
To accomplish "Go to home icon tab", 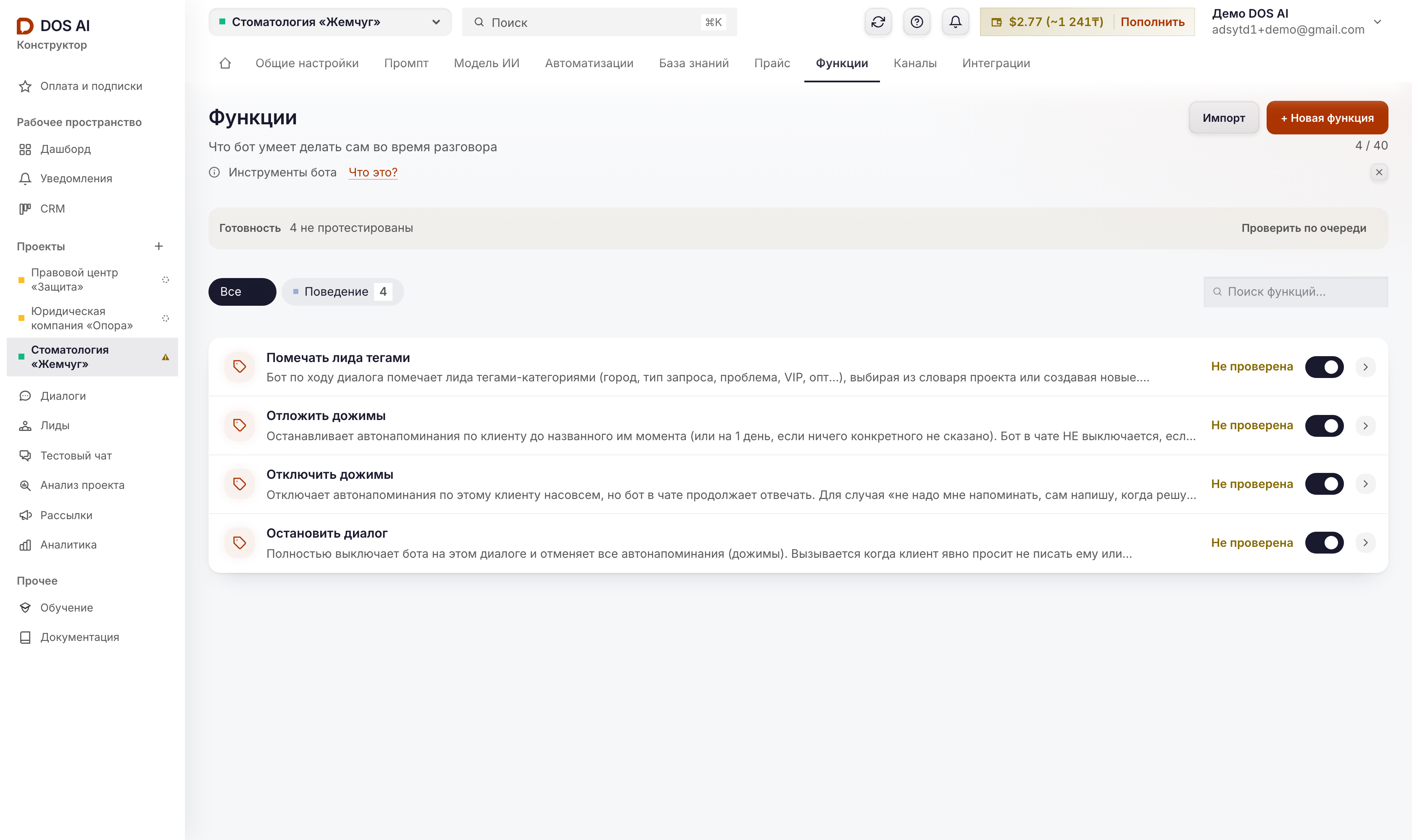I will (225, 63).
